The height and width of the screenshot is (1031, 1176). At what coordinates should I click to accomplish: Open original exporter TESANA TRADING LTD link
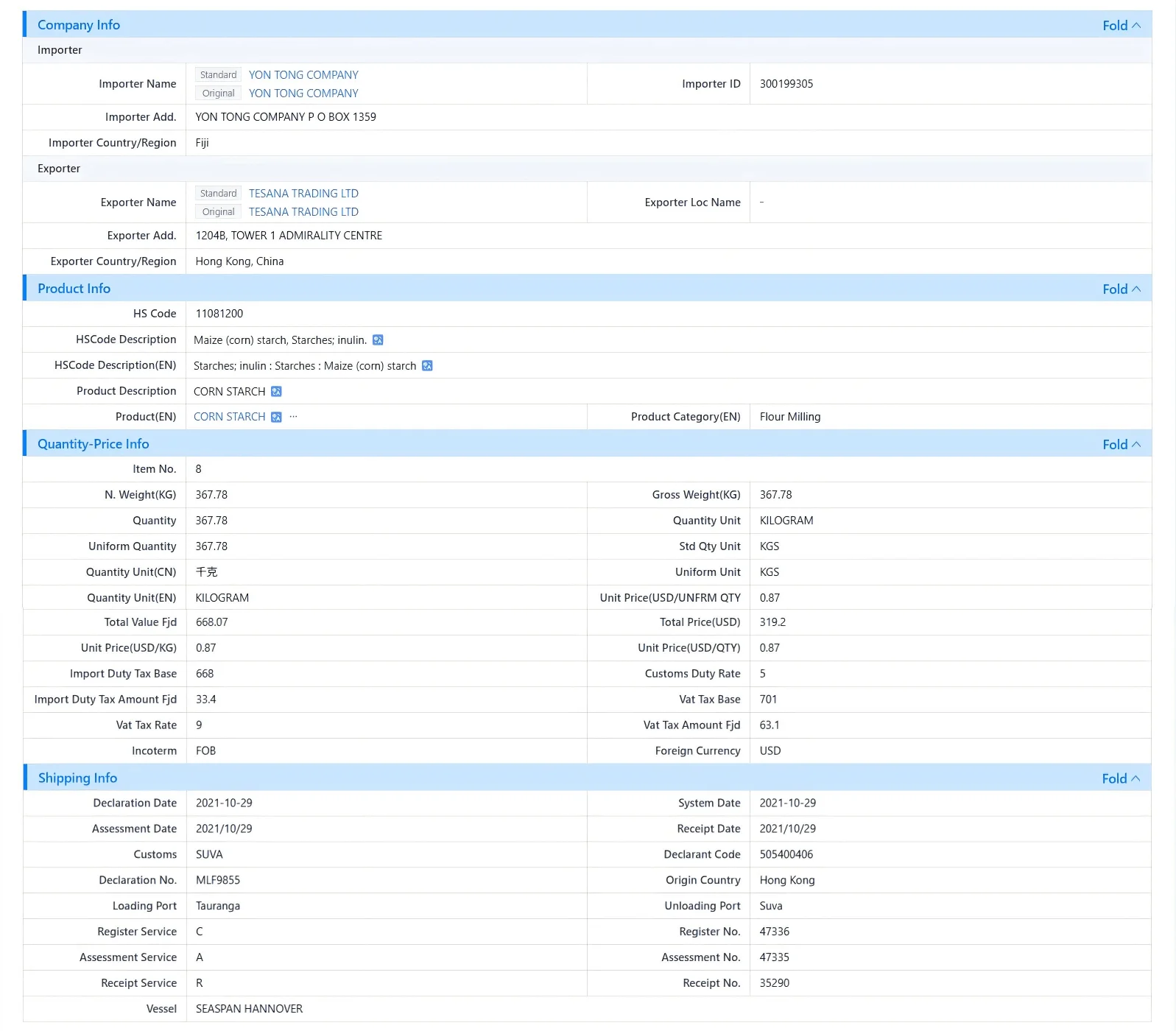(x=303, y=212)
